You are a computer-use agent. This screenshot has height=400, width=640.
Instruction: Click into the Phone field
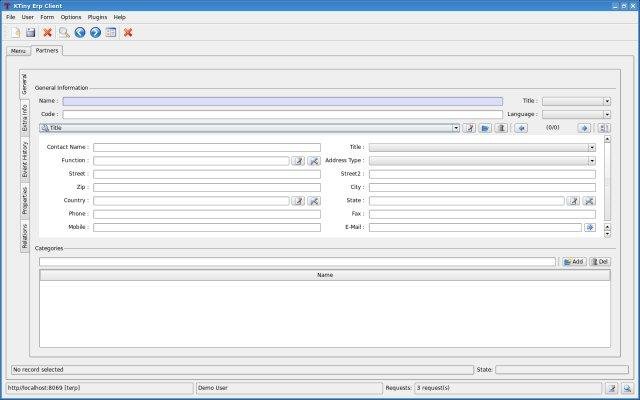coord(207,214)
